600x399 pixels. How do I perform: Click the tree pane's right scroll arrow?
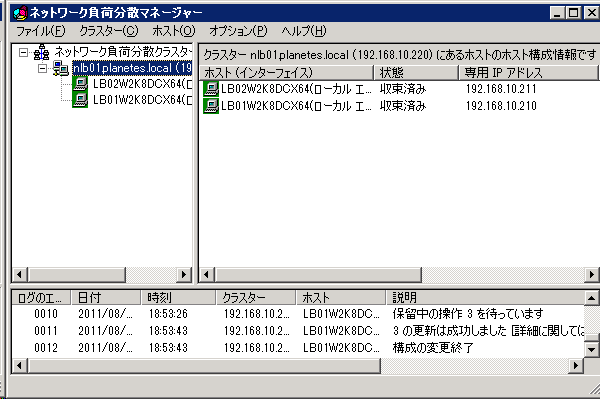(x=184, y=274)
